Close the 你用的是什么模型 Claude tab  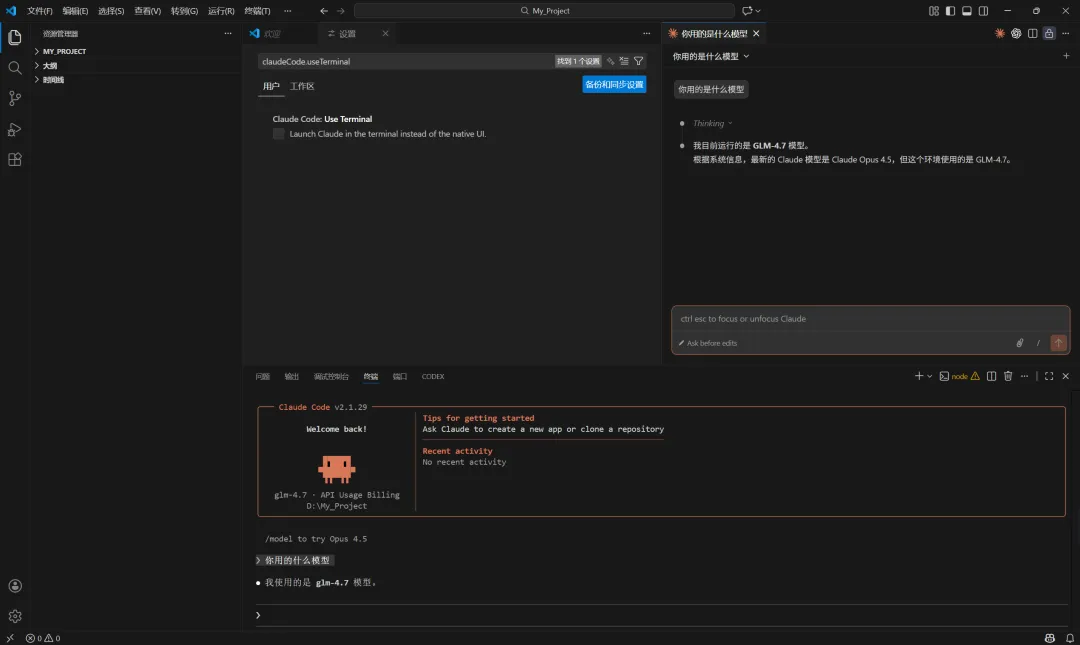756,33
